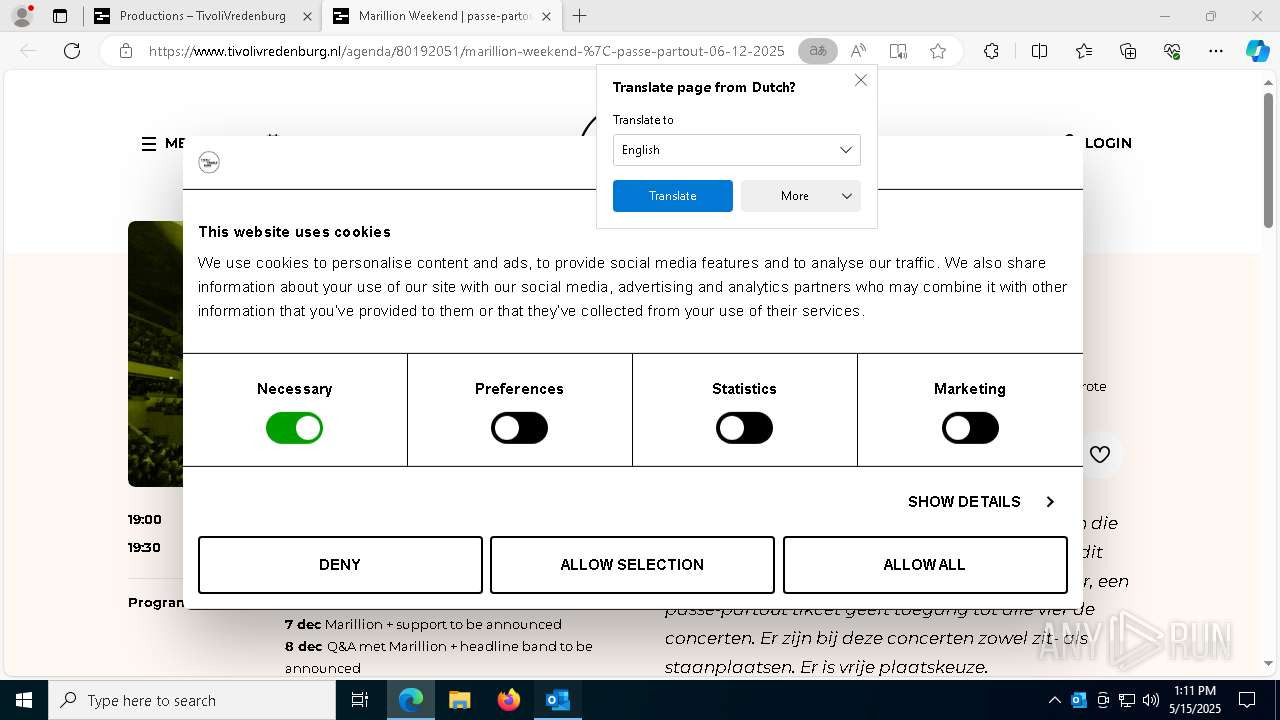Open Collections icon
Viewport: 1280px width, 720px height.
point(1128,51)
